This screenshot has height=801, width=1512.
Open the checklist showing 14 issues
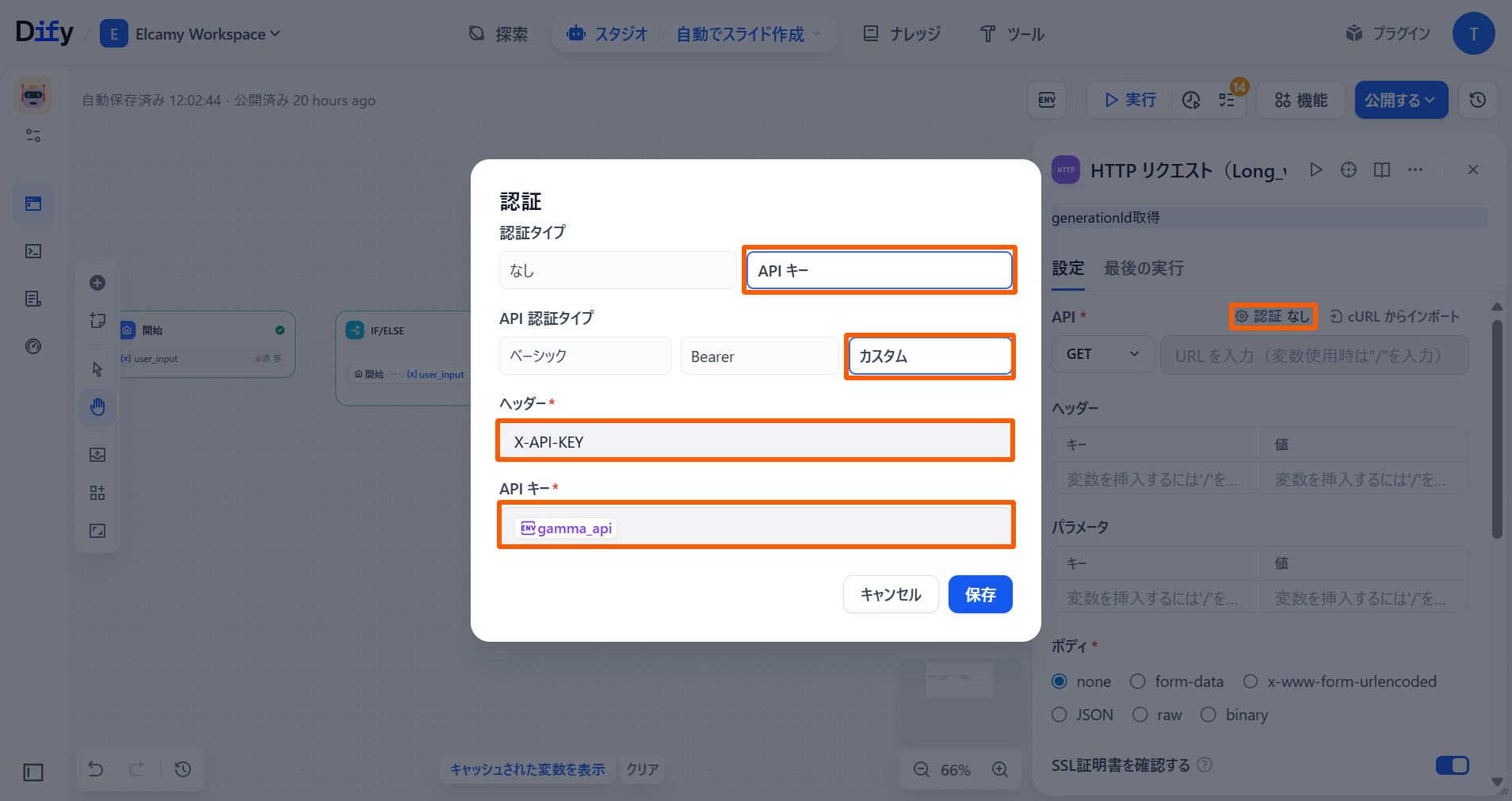point(1228,100)
